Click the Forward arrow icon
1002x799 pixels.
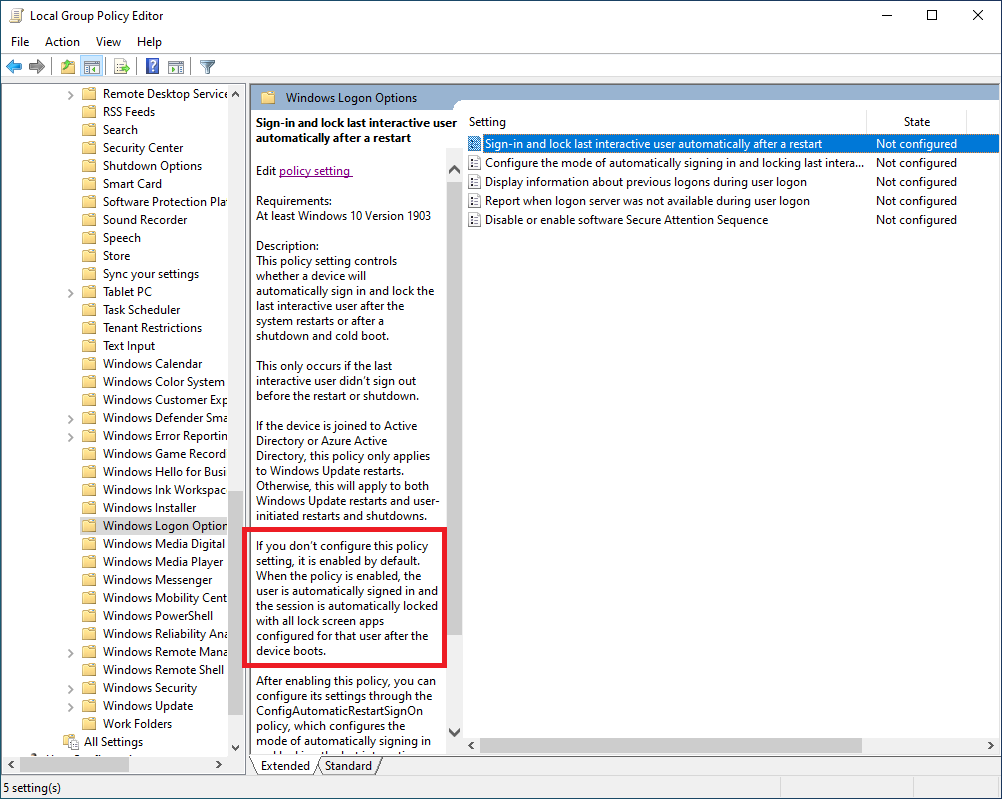click(38, 66)
